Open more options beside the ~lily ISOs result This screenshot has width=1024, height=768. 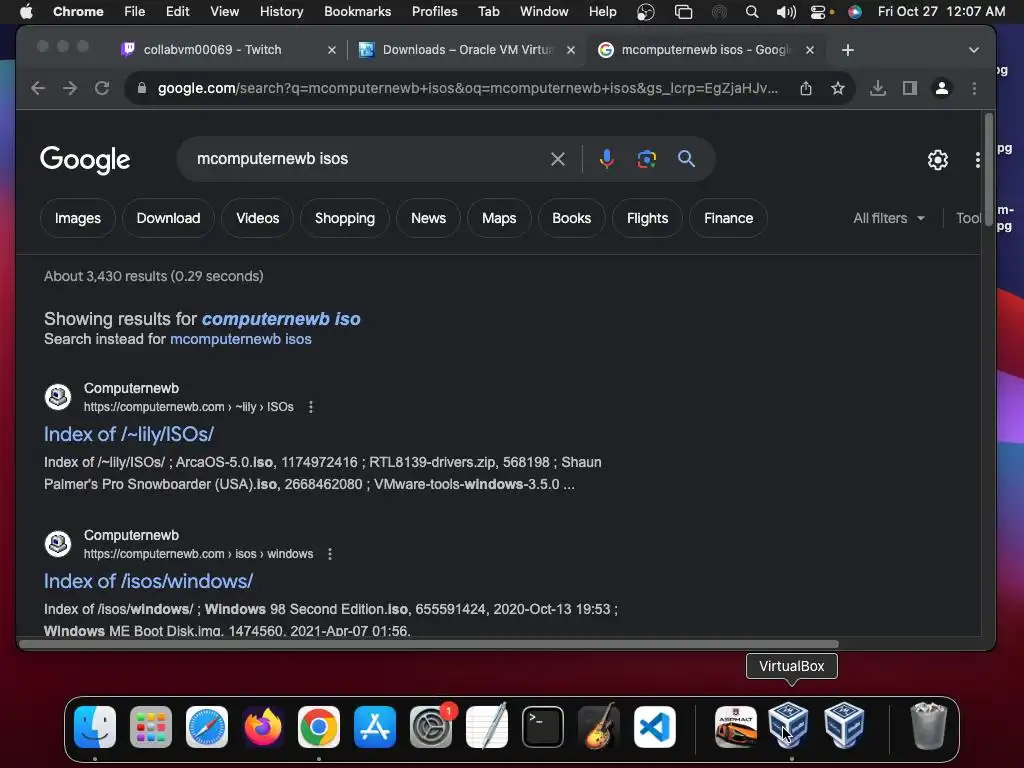(x=311, y=407)
